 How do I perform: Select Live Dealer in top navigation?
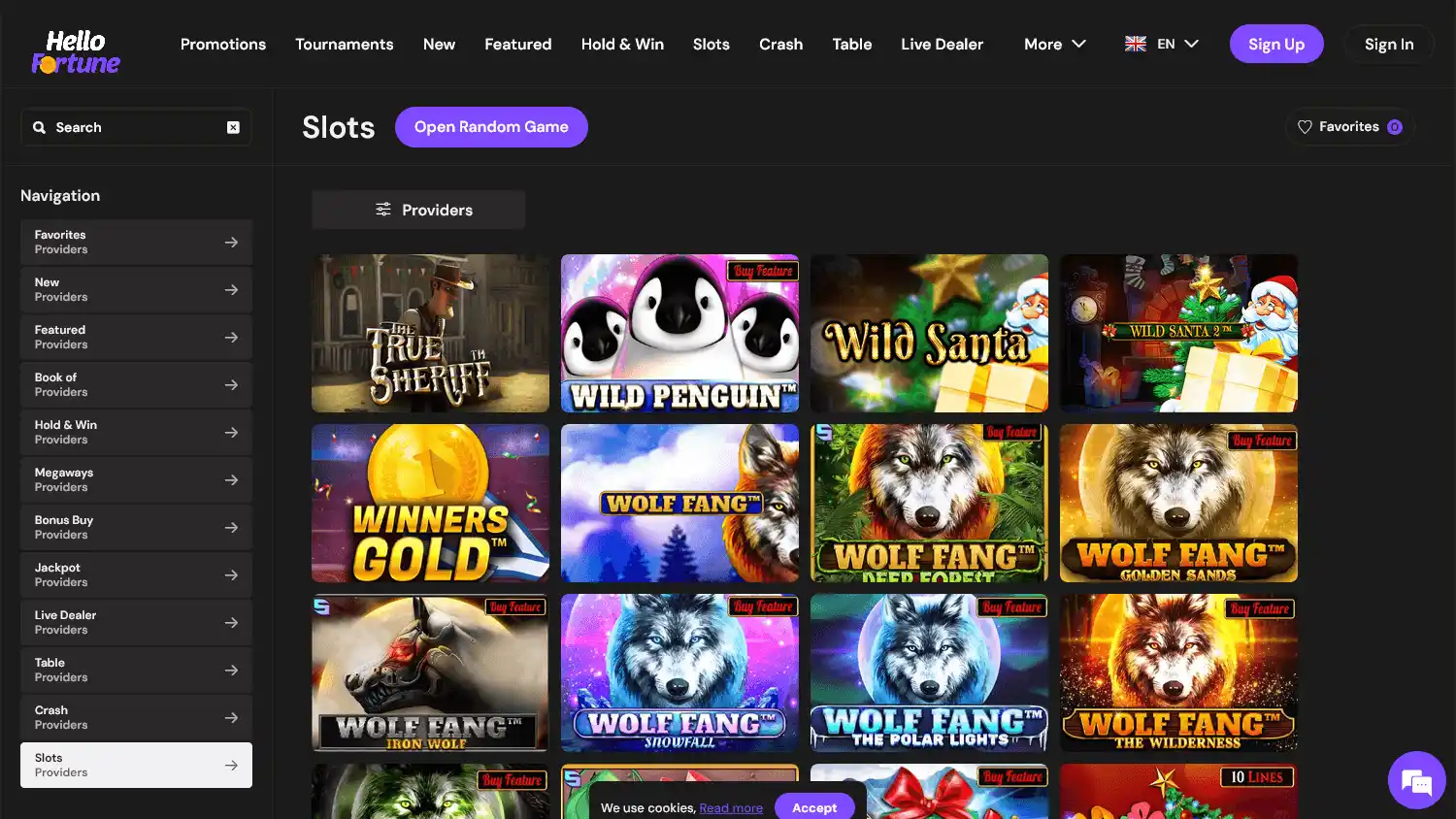(x=942, y=44)
